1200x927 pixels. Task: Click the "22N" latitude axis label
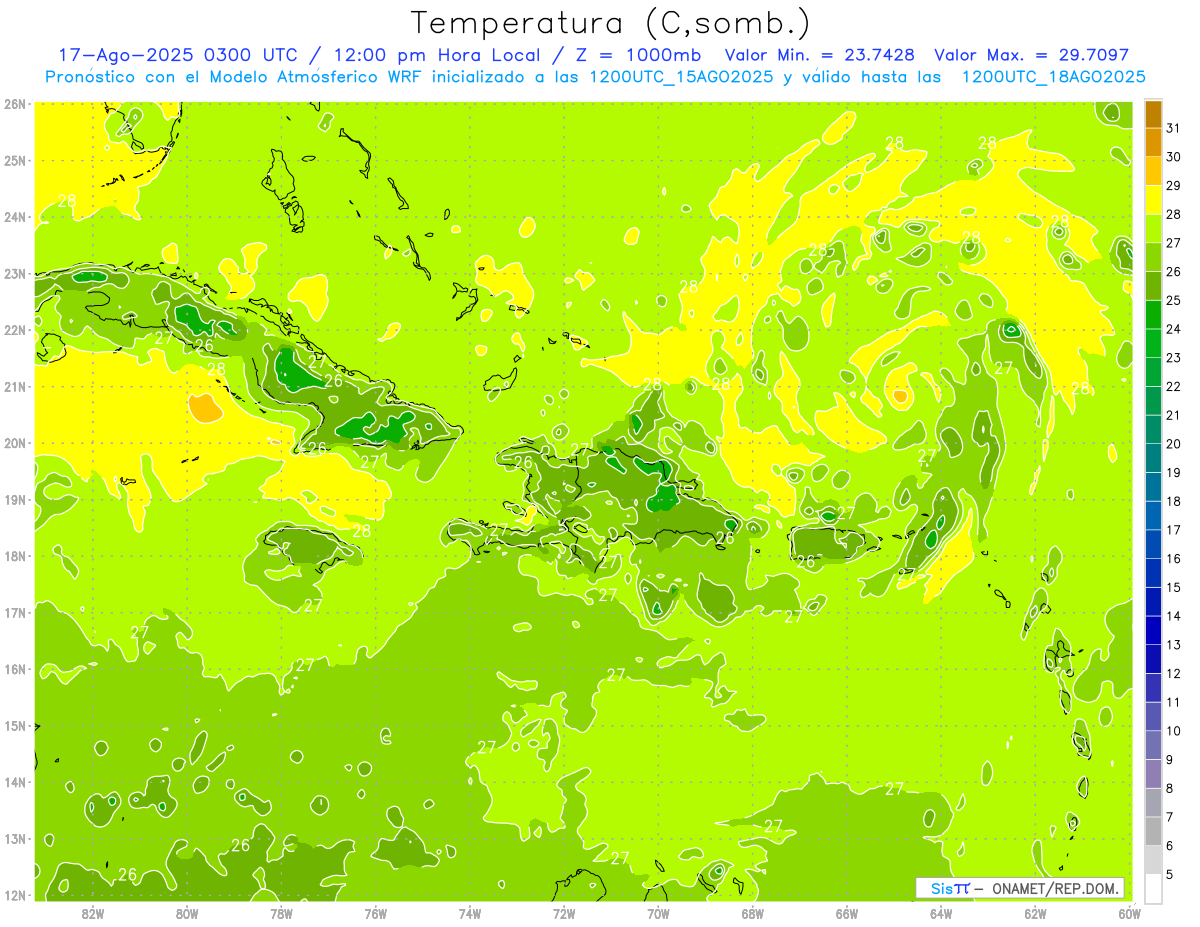point(15,330)
